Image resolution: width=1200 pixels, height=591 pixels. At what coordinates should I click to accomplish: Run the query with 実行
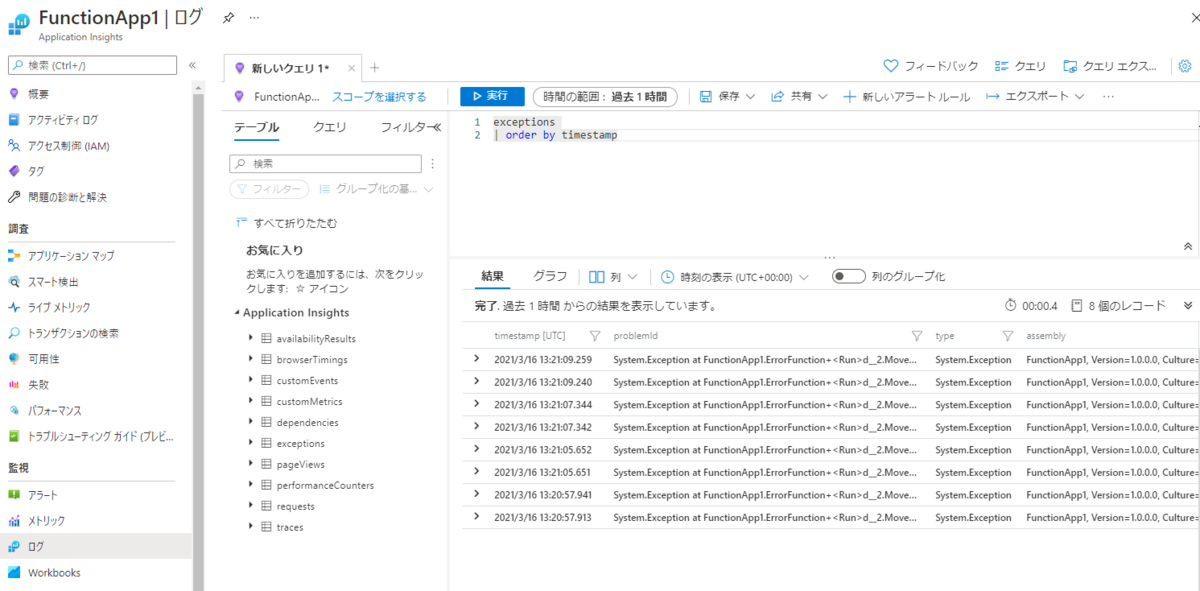pos(492,96)
